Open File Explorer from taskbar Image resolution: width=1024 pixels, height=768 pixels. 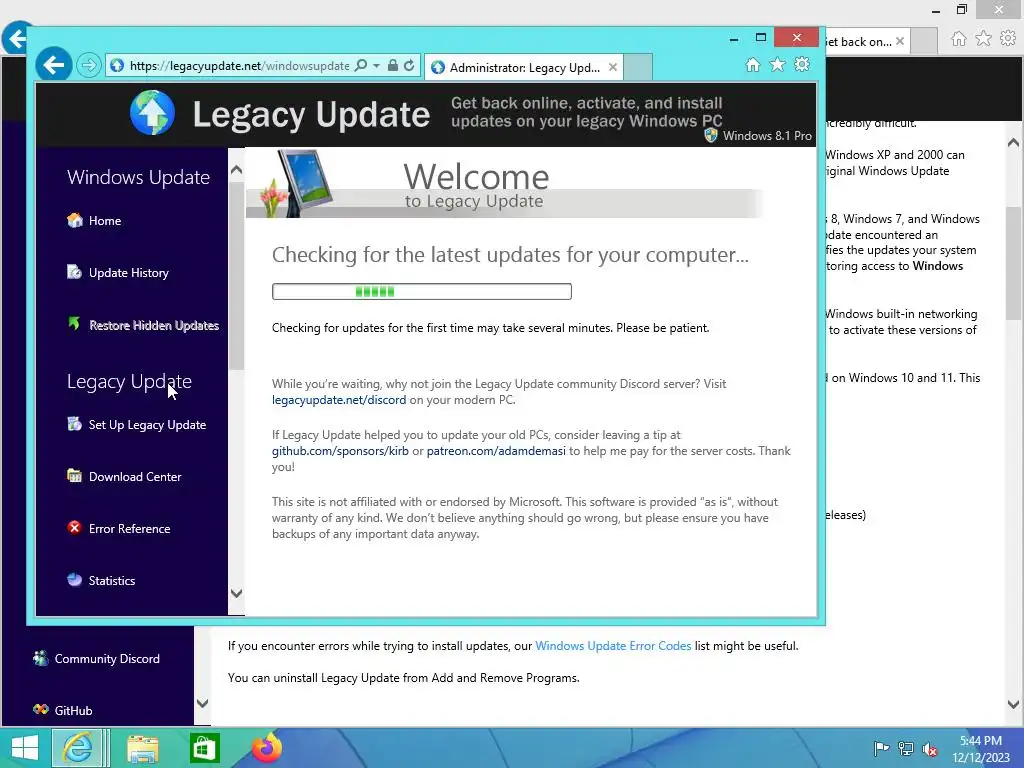(142, 748)
